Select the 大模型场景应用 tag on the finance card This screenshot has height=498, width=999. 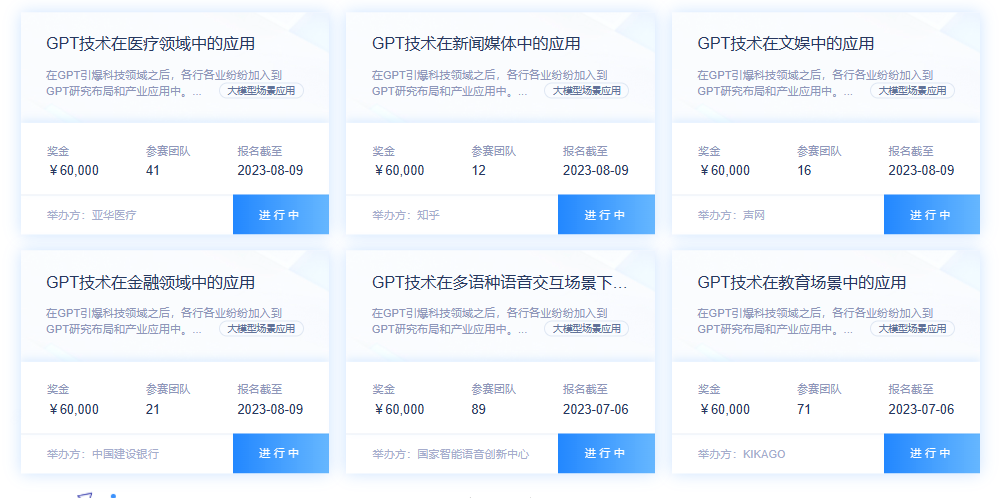[261, 329]
